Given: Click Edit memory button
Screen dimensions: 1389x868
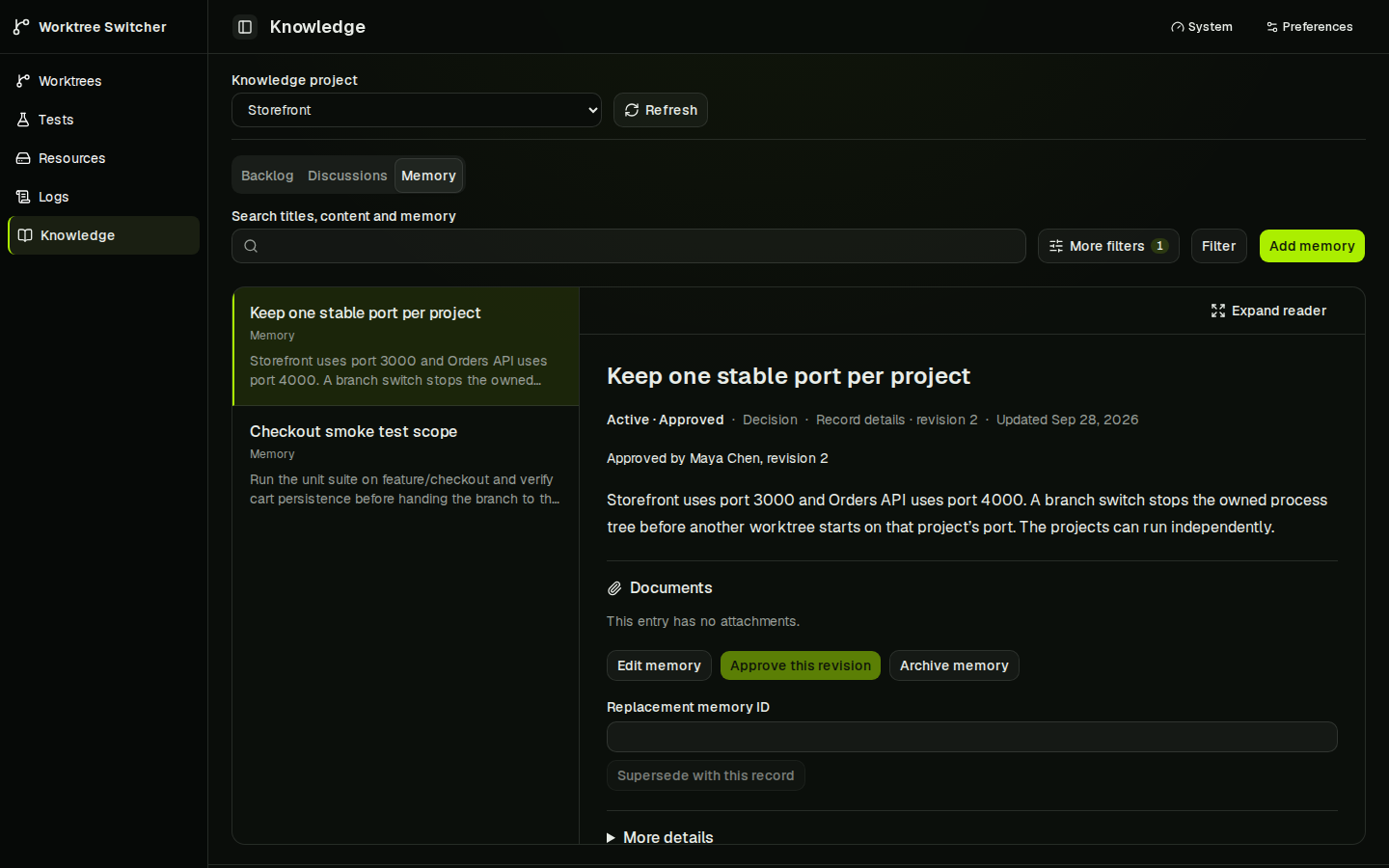Looking at the screenshot, I should [x=659, y=665].
